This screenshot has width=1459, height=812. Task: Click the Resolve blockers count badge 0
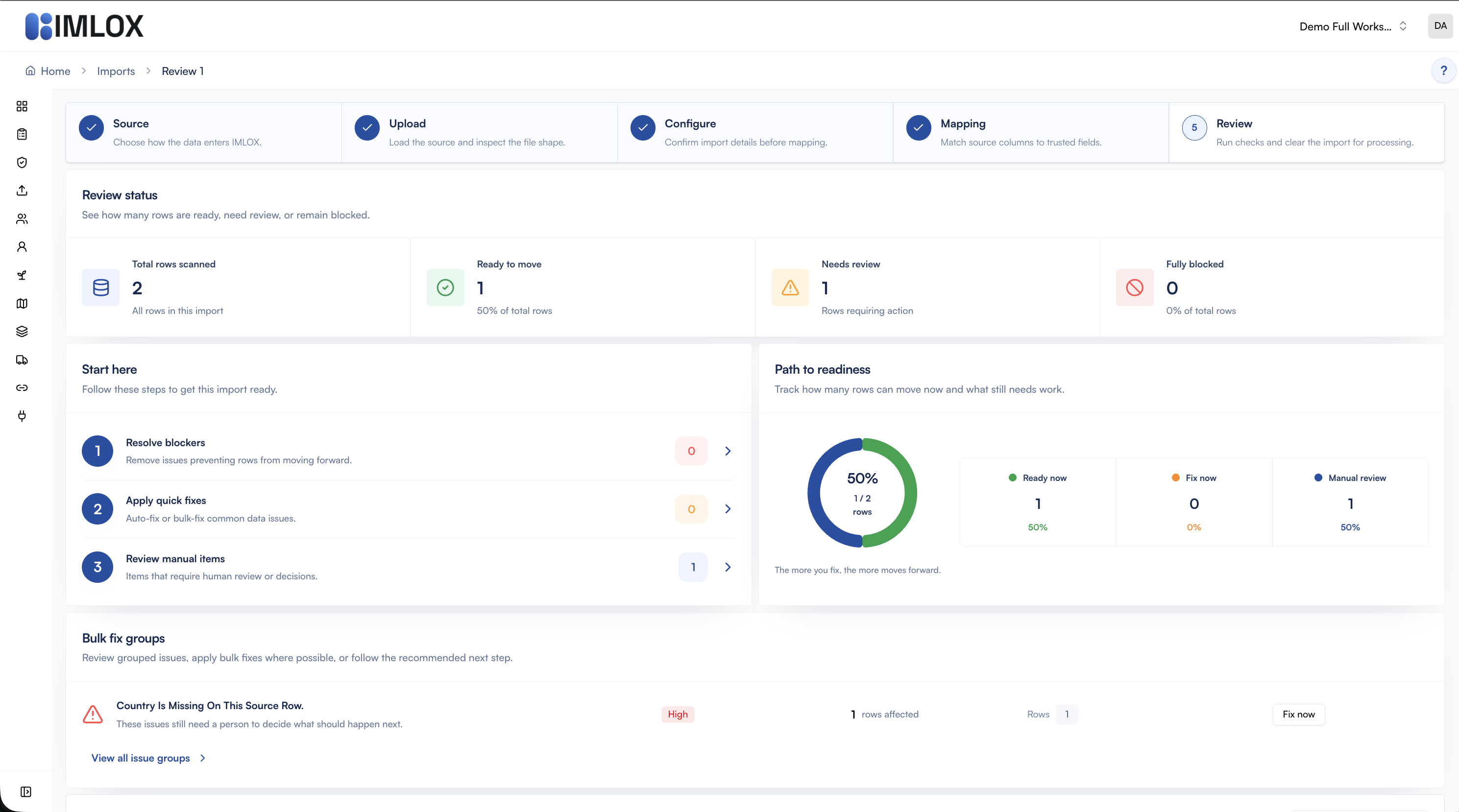coord(691,451)
